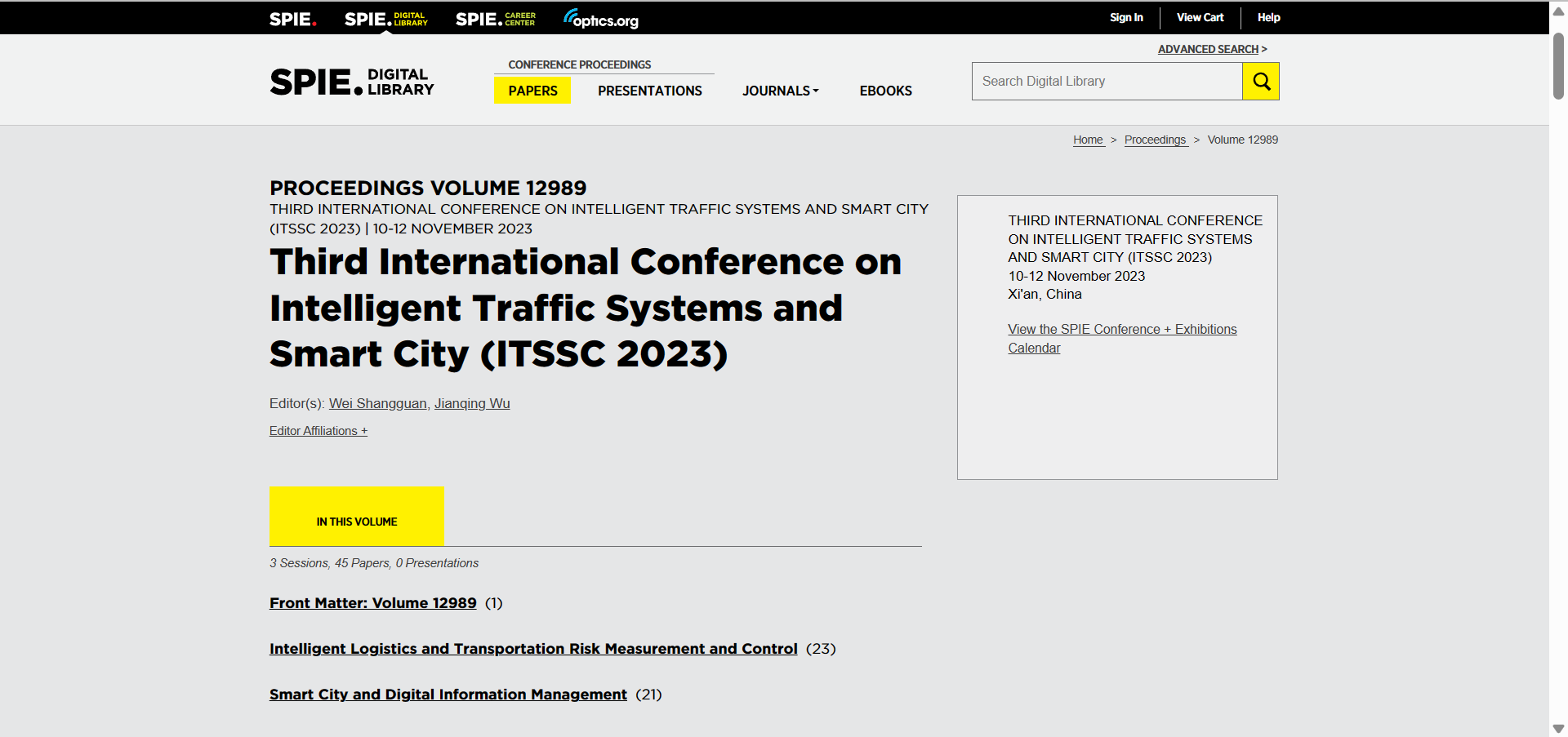
Task: Click the Conference Proceedings label
Action: pyautogui.click(x=580, y=64)
